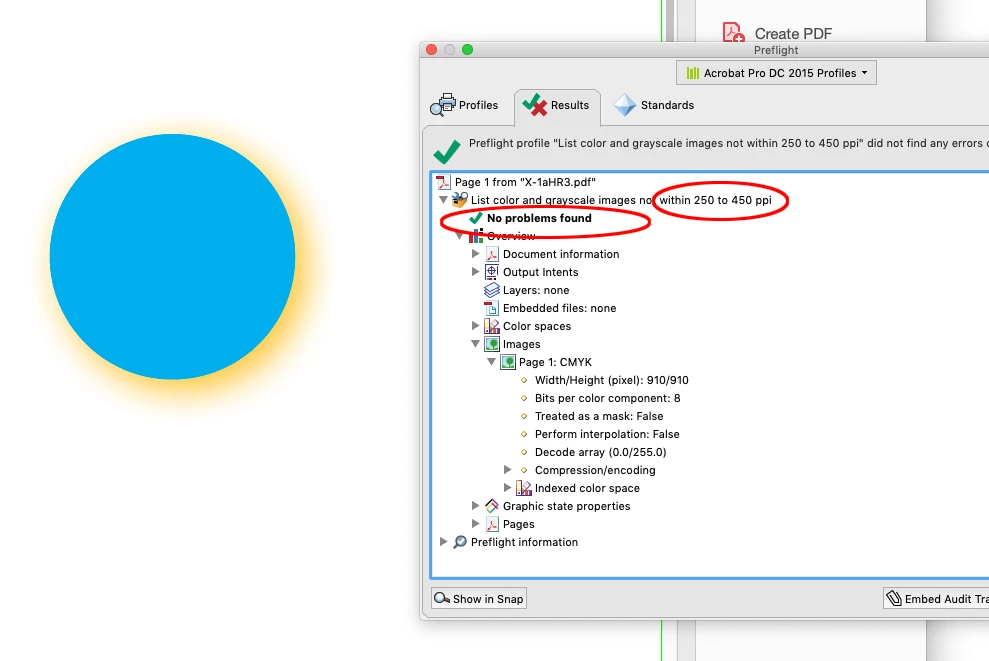Expand the Graphic state properties node
The image size is (989, 661).
476,506
